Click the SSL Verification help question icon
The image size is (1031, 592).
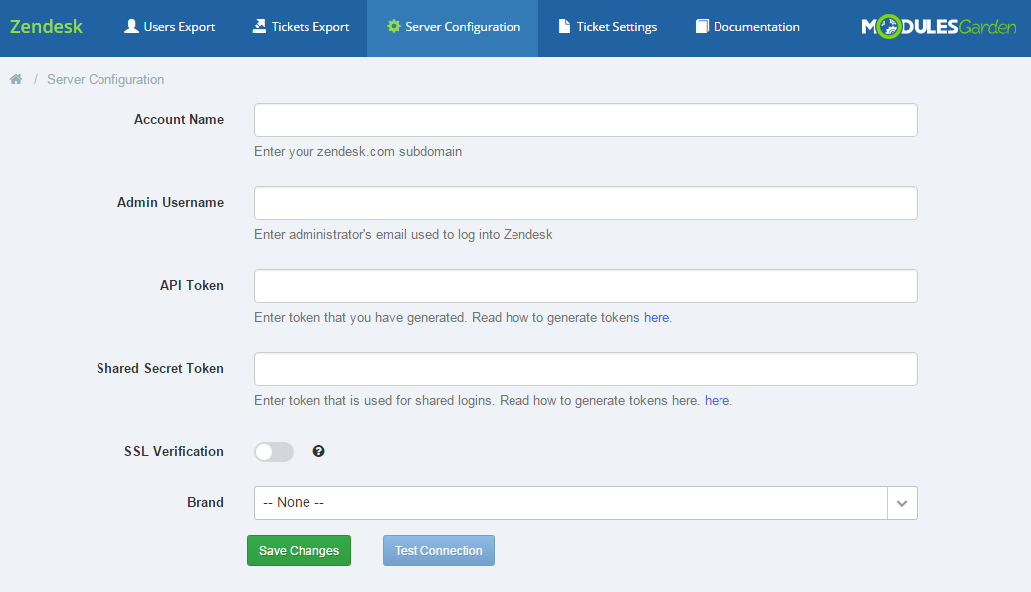318,451
